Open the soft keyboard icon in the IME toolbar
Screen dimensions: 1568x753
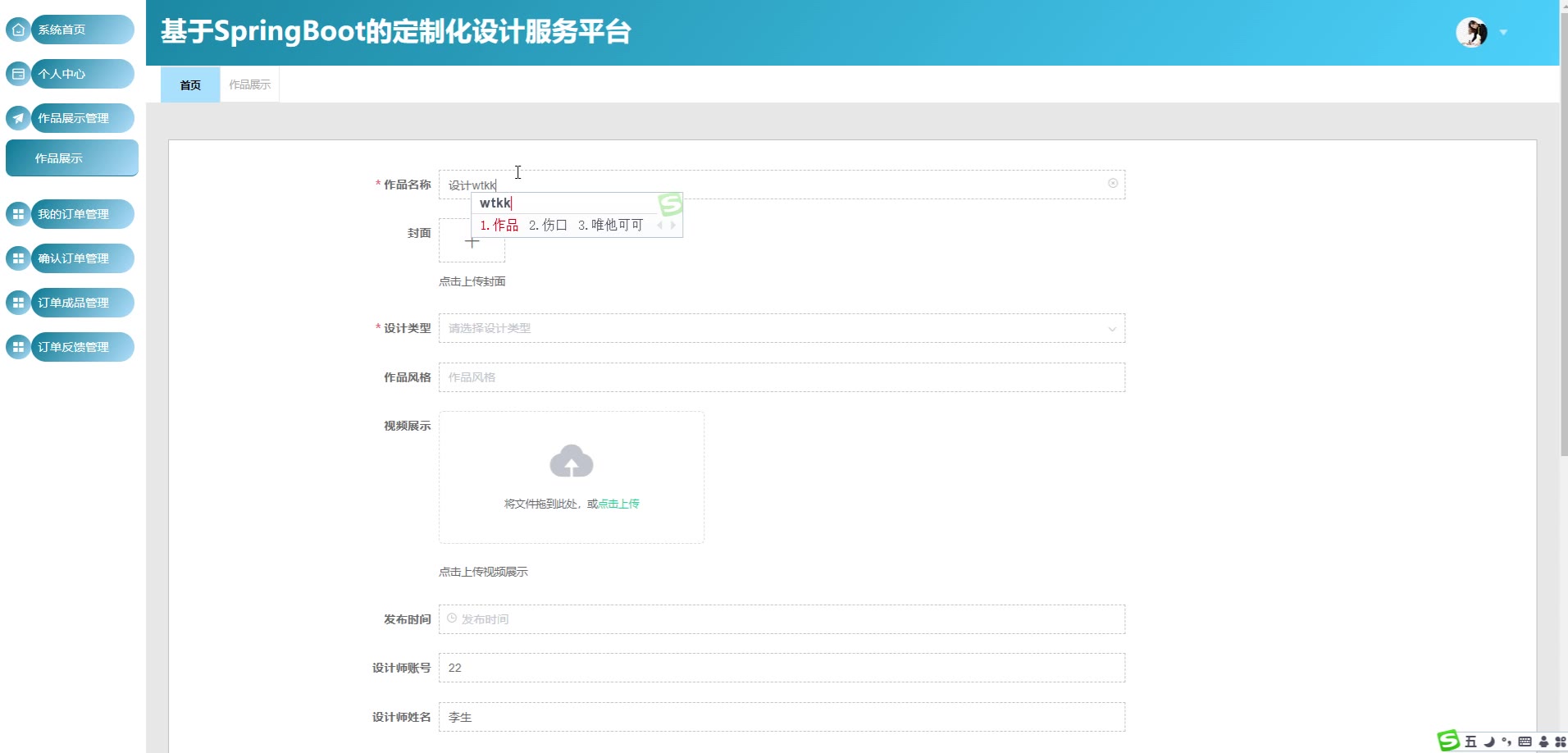coord(1525,742)
